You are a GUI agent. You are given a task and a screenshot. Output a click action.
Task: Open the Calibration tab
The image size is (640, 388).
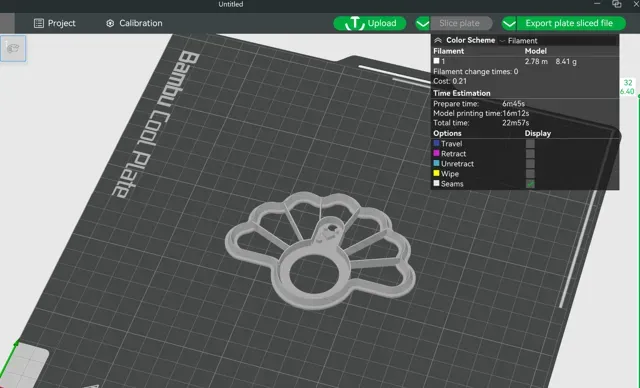point(134,23)
